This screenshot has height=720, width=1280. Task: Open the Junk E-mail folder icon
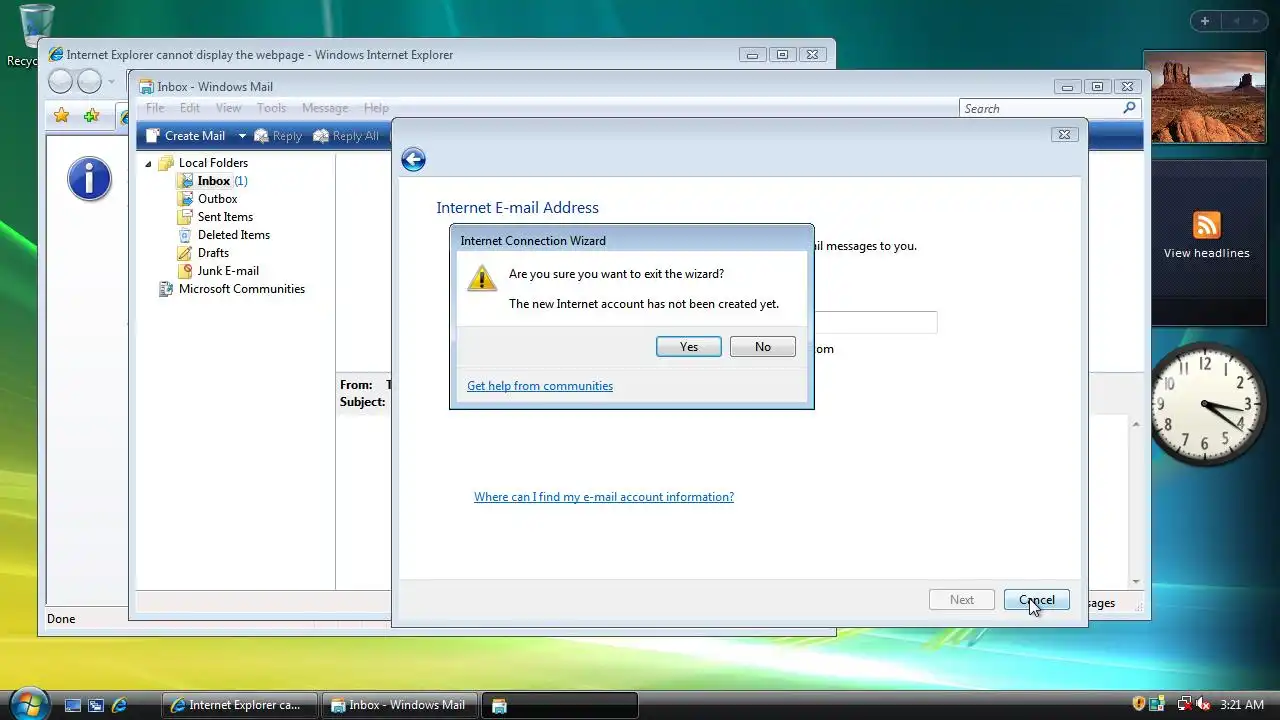pyautogui.click(x=185, y=271)
